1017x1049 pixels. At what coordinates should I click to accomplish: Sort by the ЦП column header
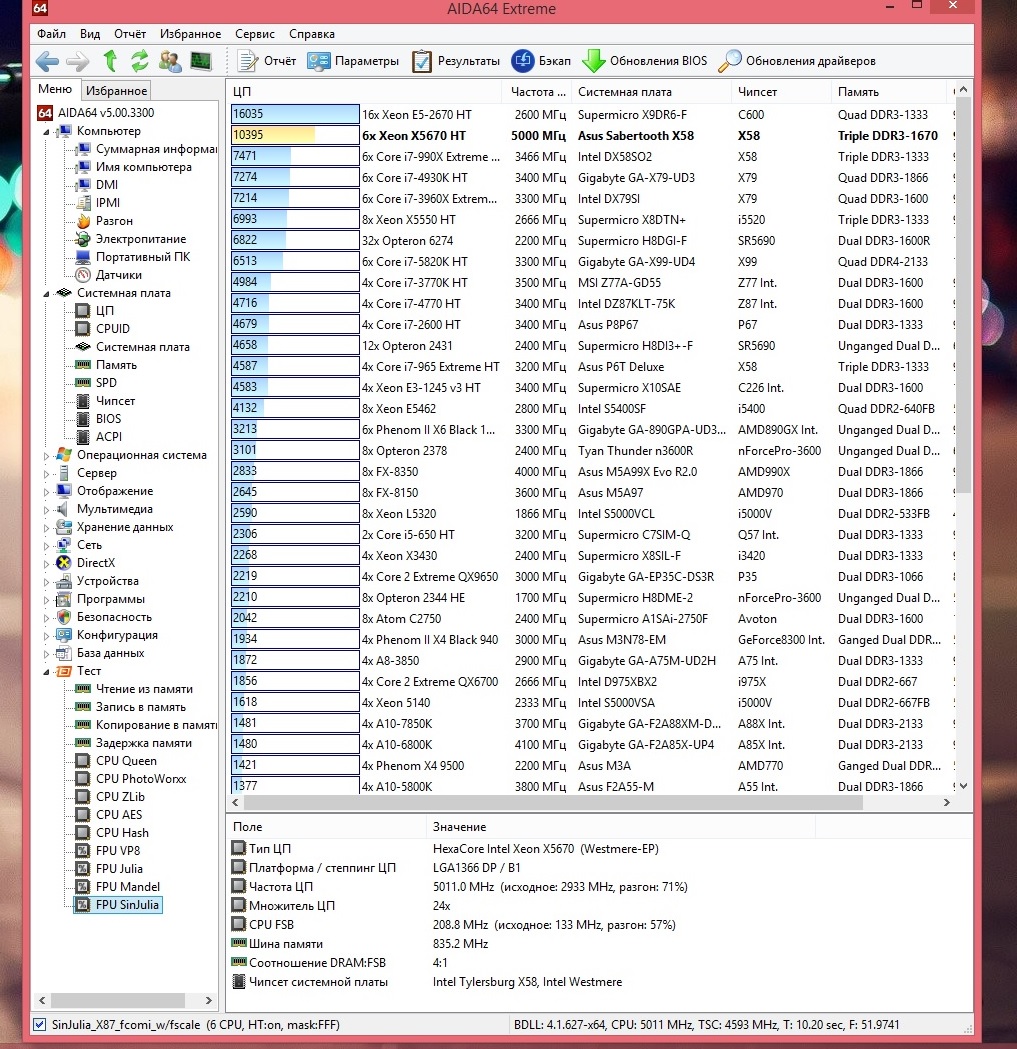363,92
